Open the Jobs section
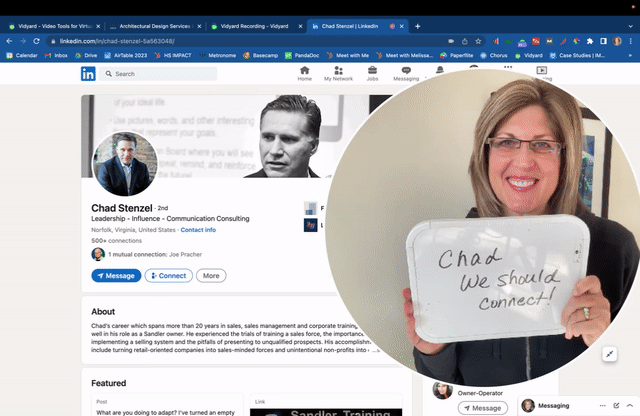Viewport: 640px width, 416px height. pos(372,73)
